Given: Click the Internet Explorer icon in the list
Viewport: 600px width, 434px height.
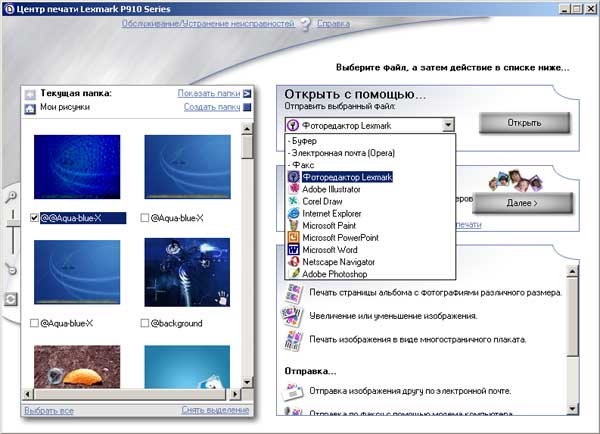Looking at the screenshot, I should coord(293,213).
